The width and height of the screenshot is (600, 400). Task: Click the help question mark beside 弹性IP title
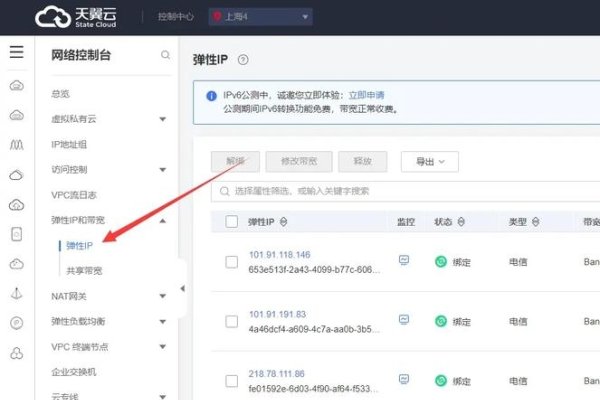tap(243, 60)
